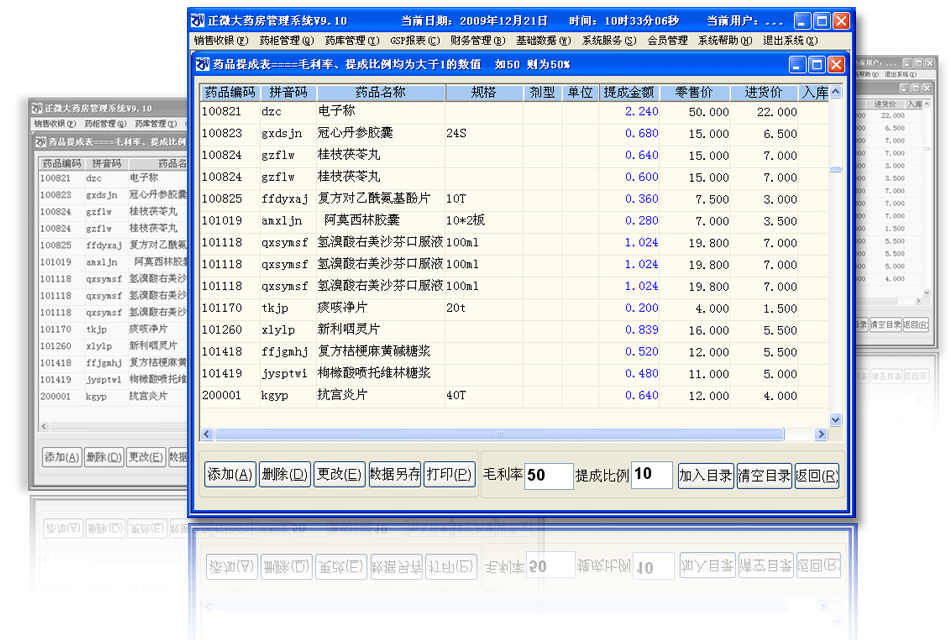Click the horizontal scroll left arrow
This screenshot has width=951, height=640.
pyautogui.click(x=207, y=435)
